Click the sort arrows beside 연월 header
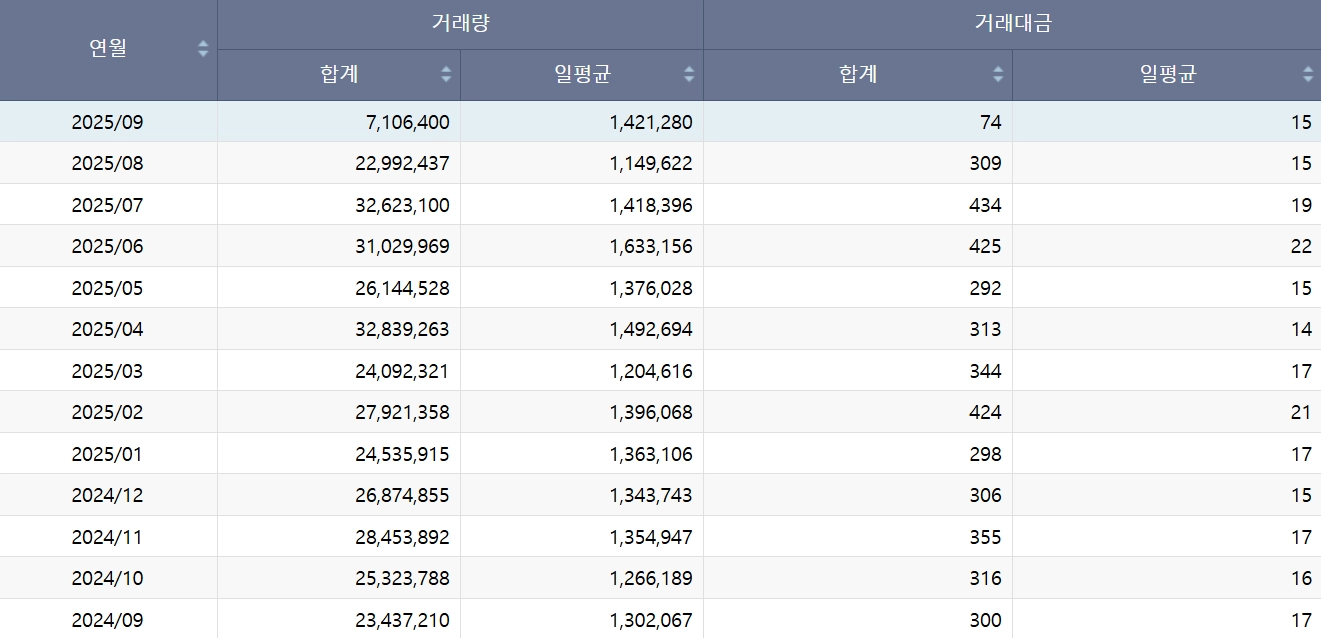The height and width of the screenshot is (638, 1321). click(203, 48)
